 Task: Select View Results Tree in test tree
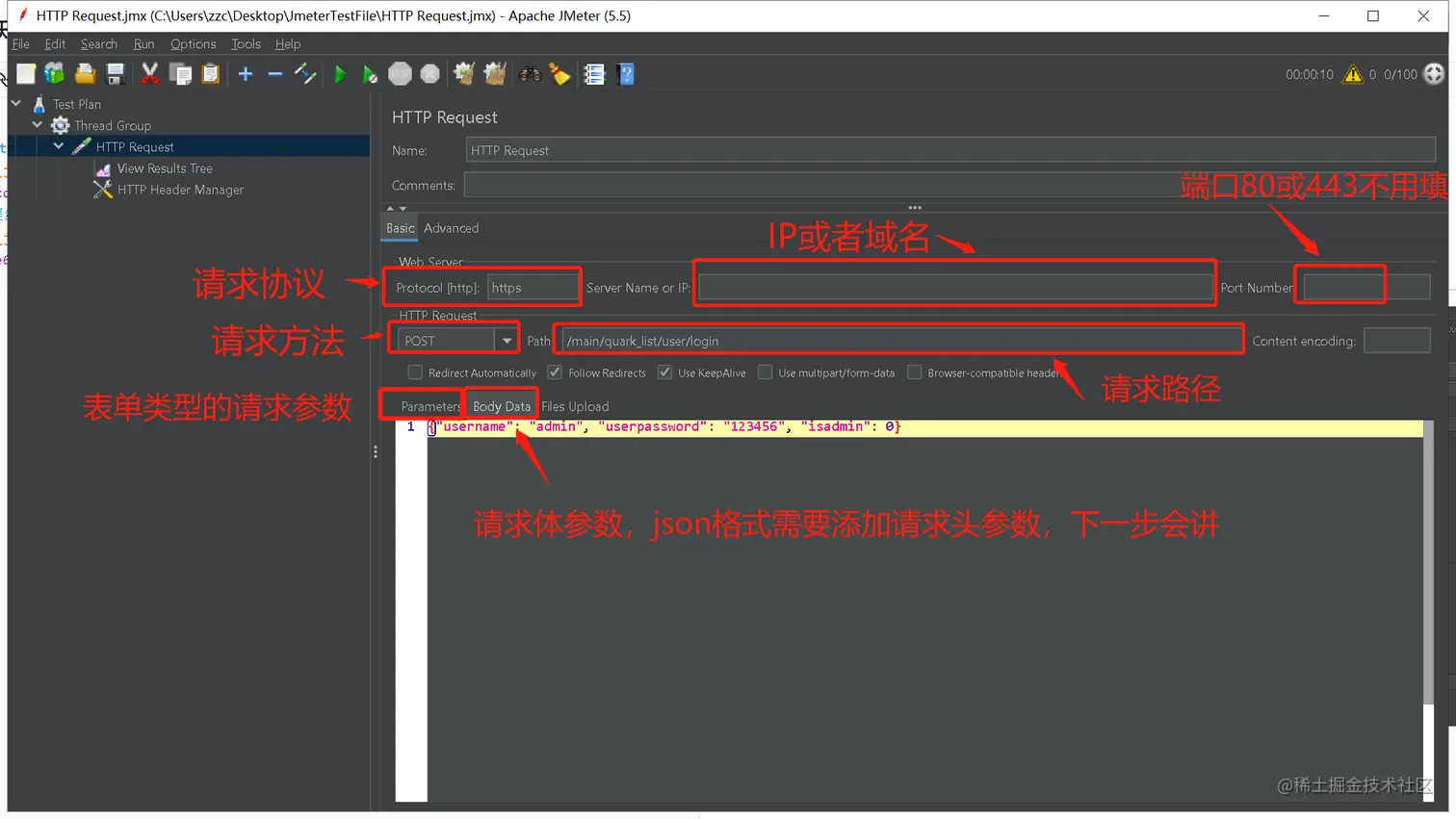(x=165, y=168)
